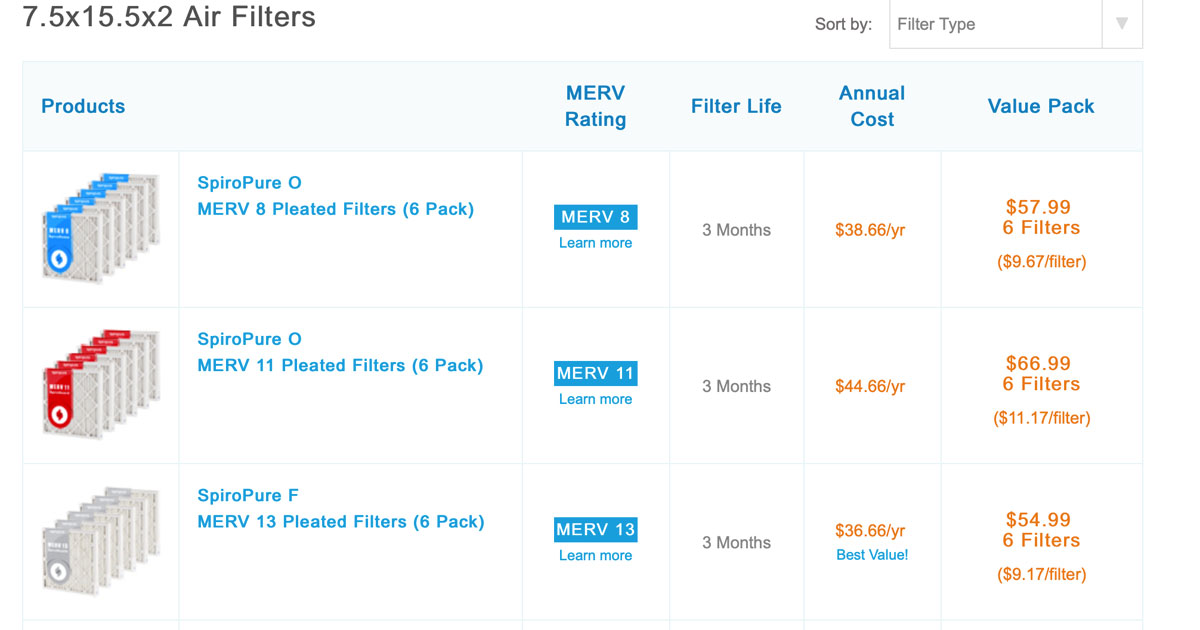
Task: Click the ($11.17/filter) price text
Action: (1041, 418)
